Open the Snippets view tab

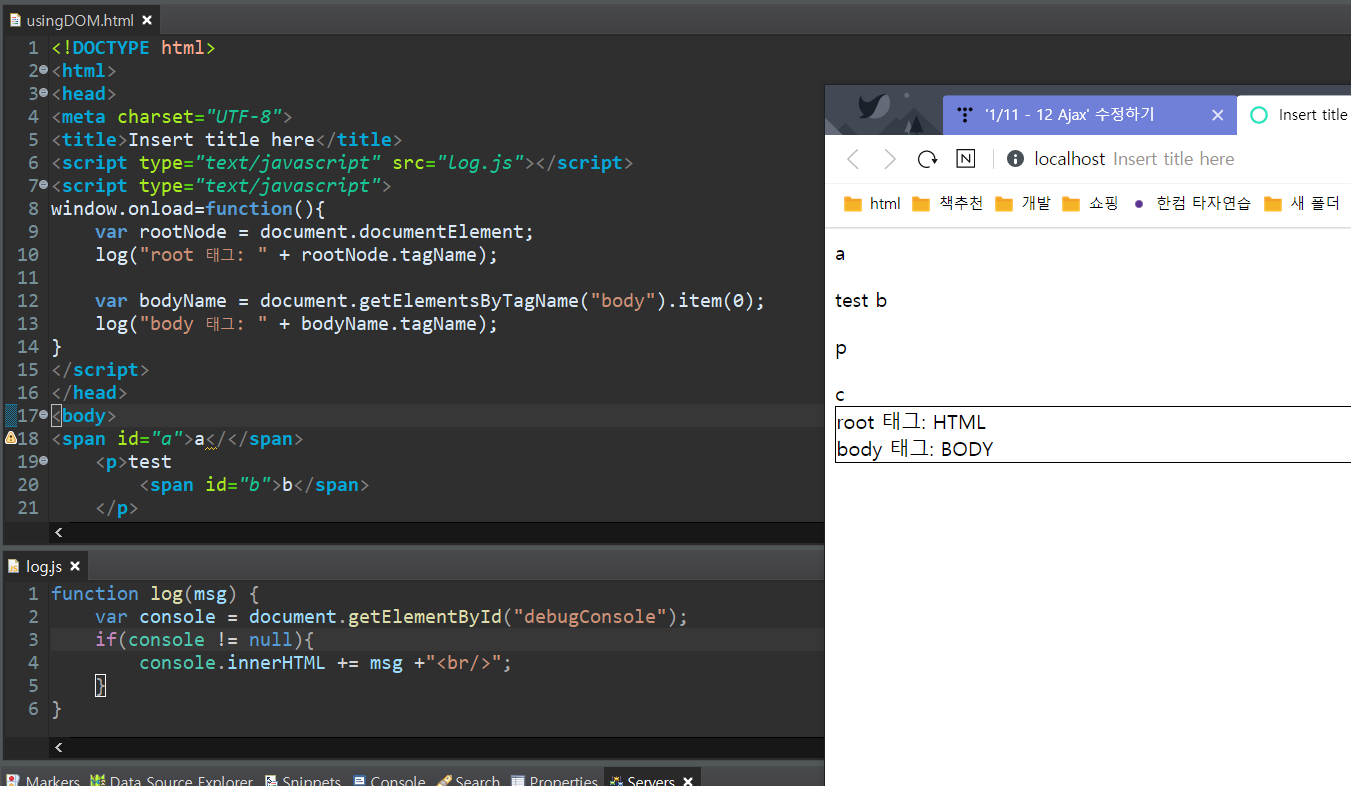[x=303, y=781]
